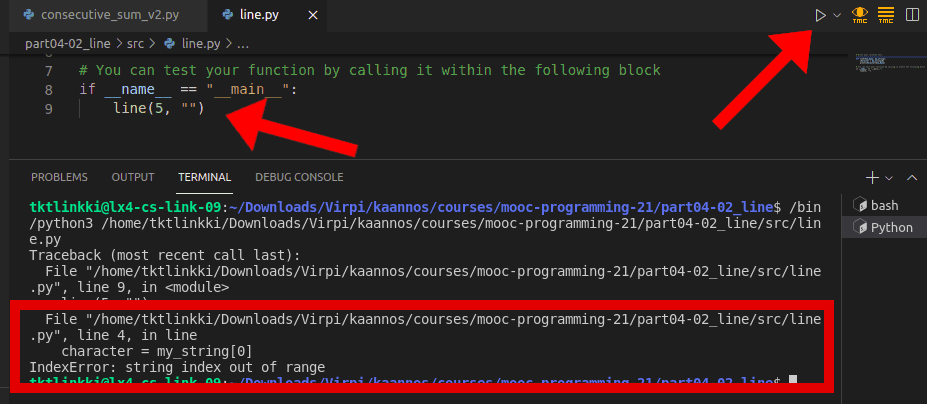
Task: Open the run options dropdown arrow
Action: pyautogui.click(x=837, y=16)
